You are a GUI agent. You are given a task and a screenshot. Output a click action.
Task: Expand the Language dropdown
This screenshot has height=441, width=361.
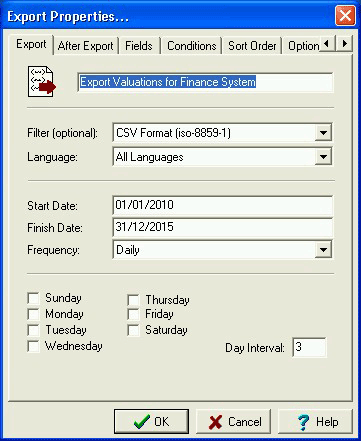click(323, 157)
